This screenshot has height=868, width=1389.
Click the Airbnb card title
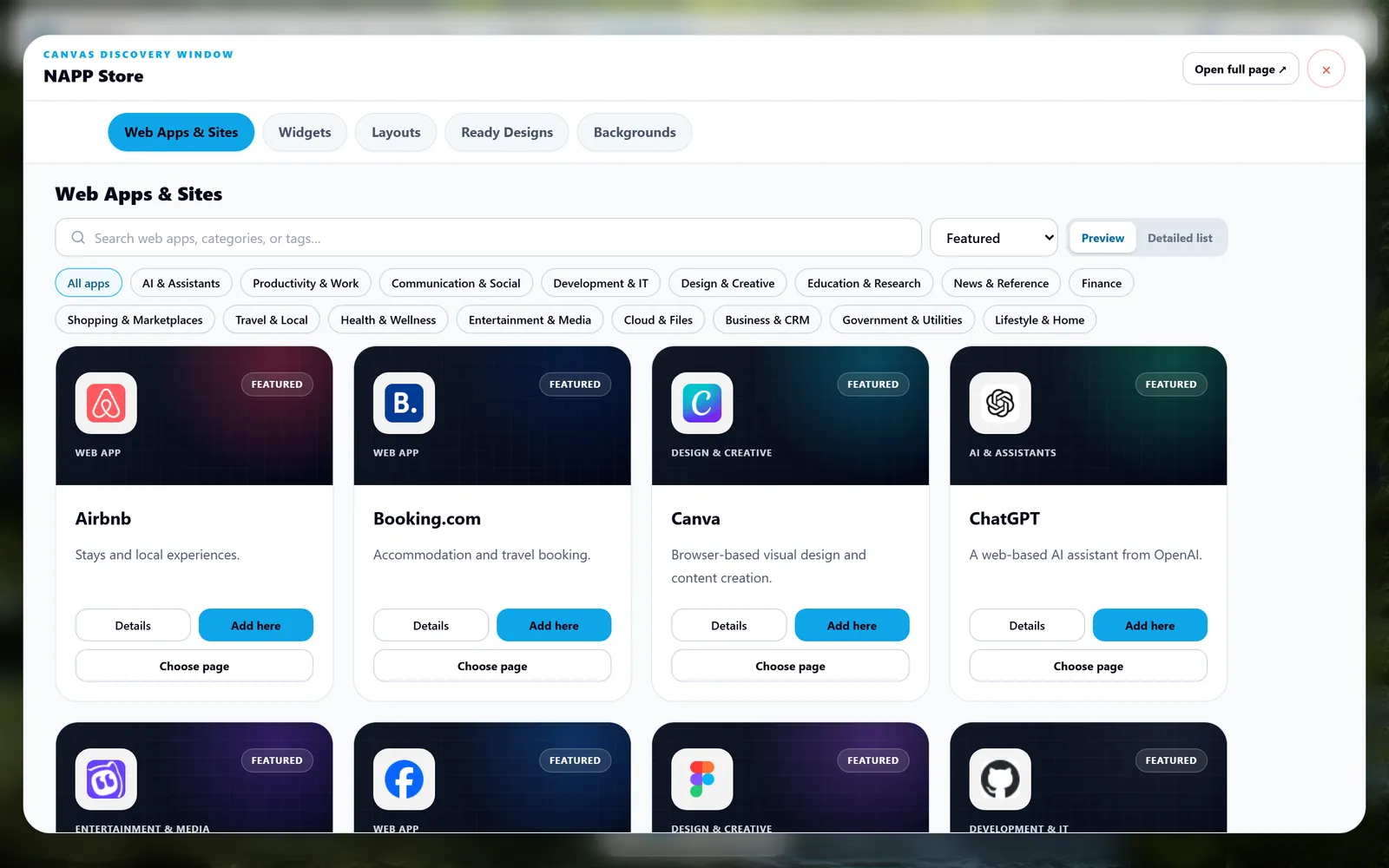click(x=103, y=518)
